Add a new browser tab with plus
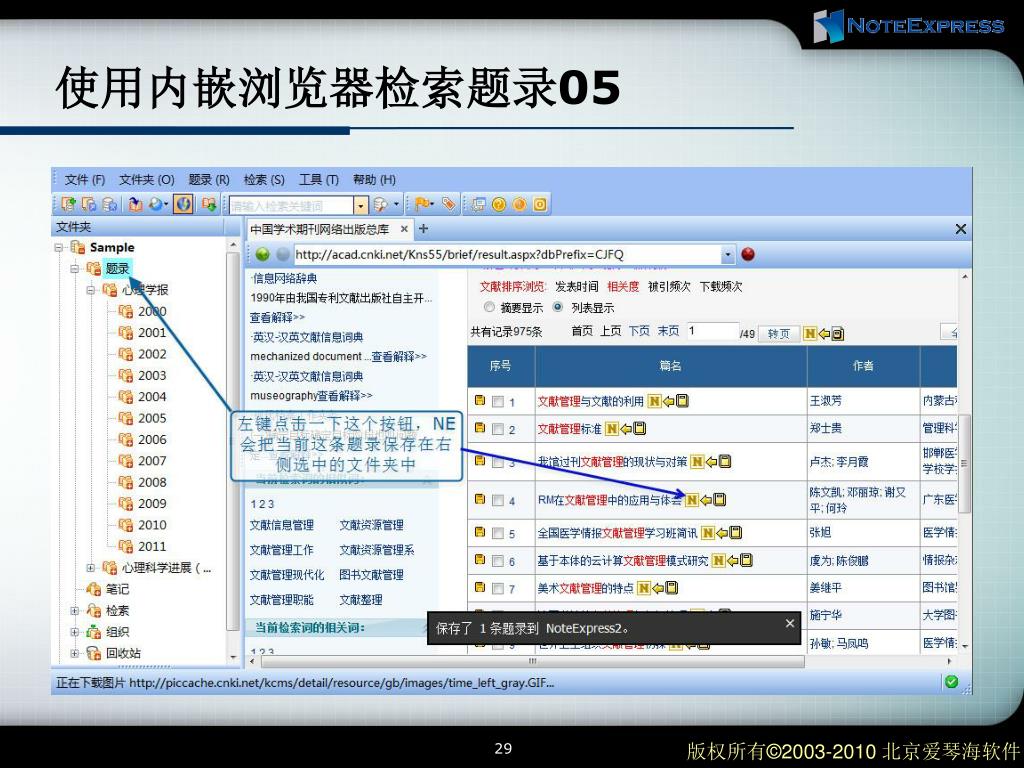 tap(423, 229)
